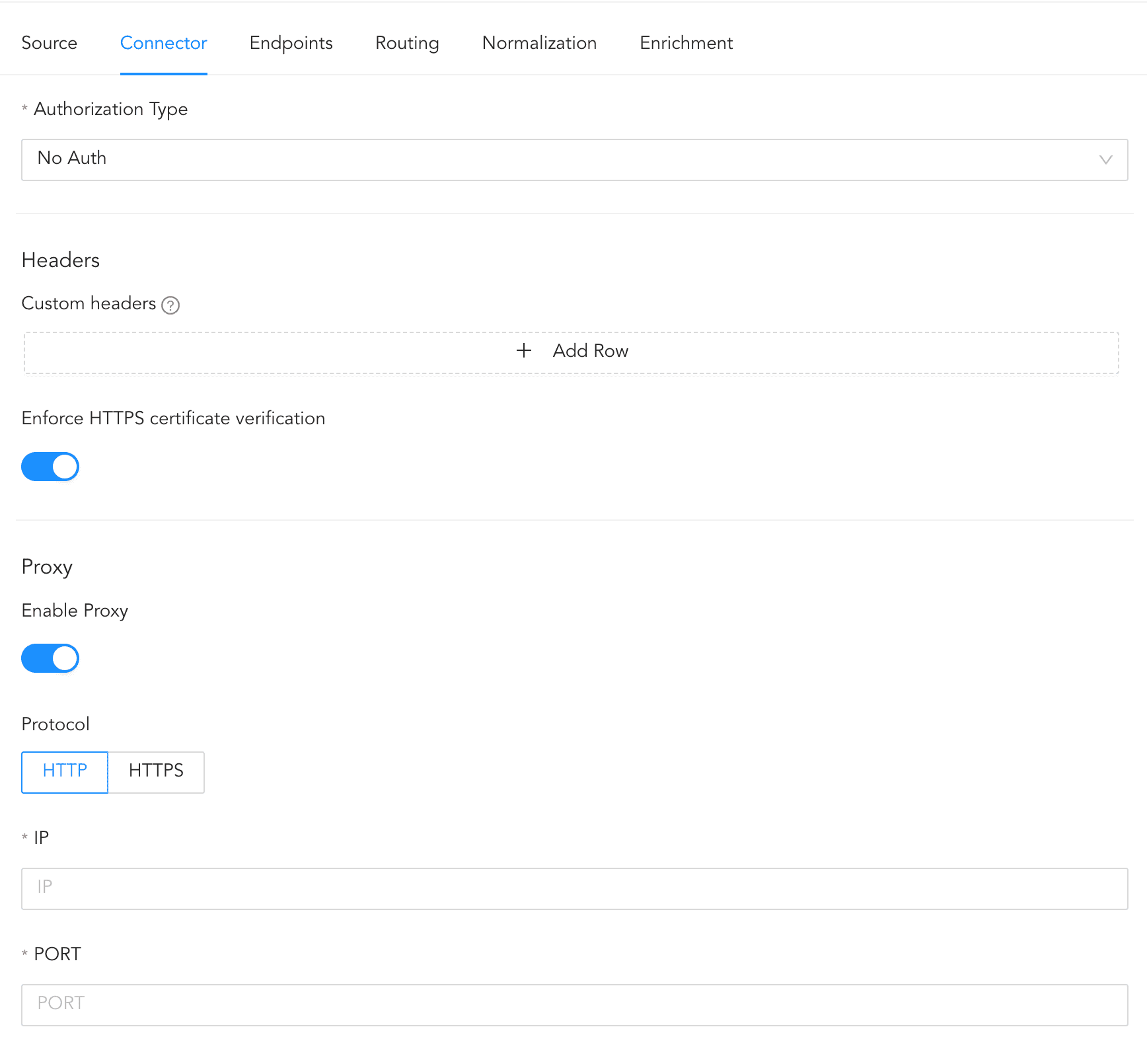Screen dimensions: 1147x1064
Task: Click into the PORT input field
Action: 573,1005
